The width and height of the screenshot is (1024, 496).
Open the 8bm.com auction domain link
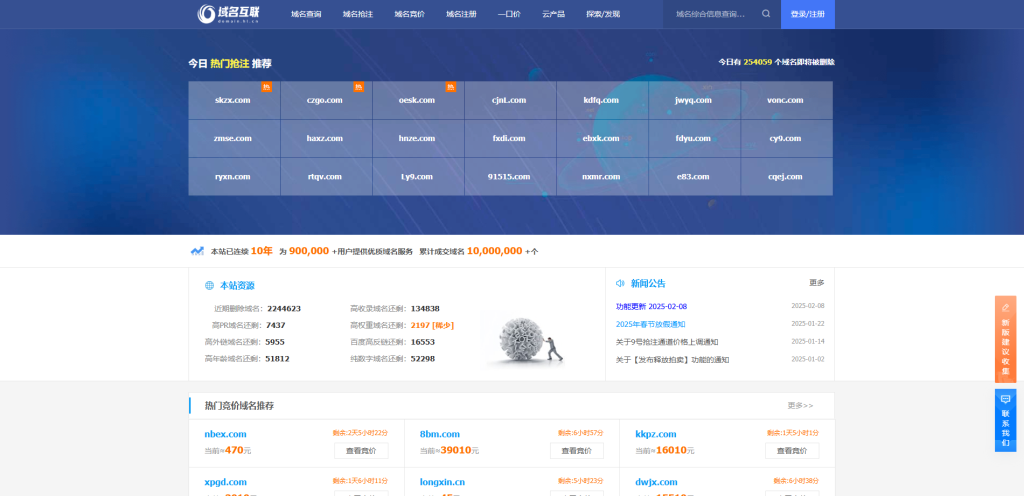point(440,434)
